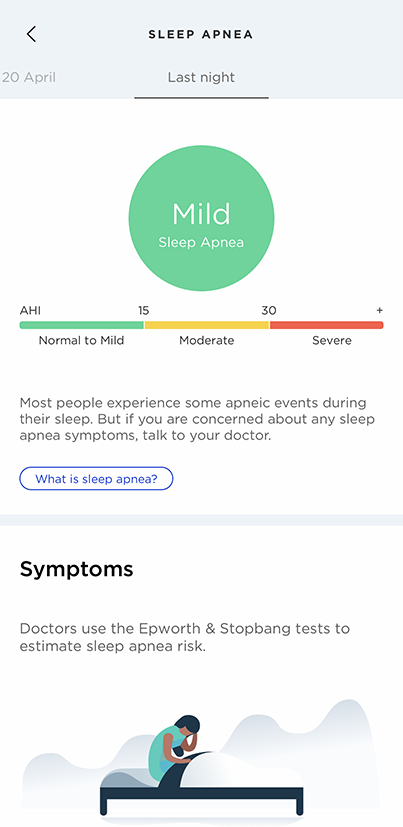Viewport: 403px width, 827px height.
Task: Tap the Symptoms heading
Action: tap(76, 570)
